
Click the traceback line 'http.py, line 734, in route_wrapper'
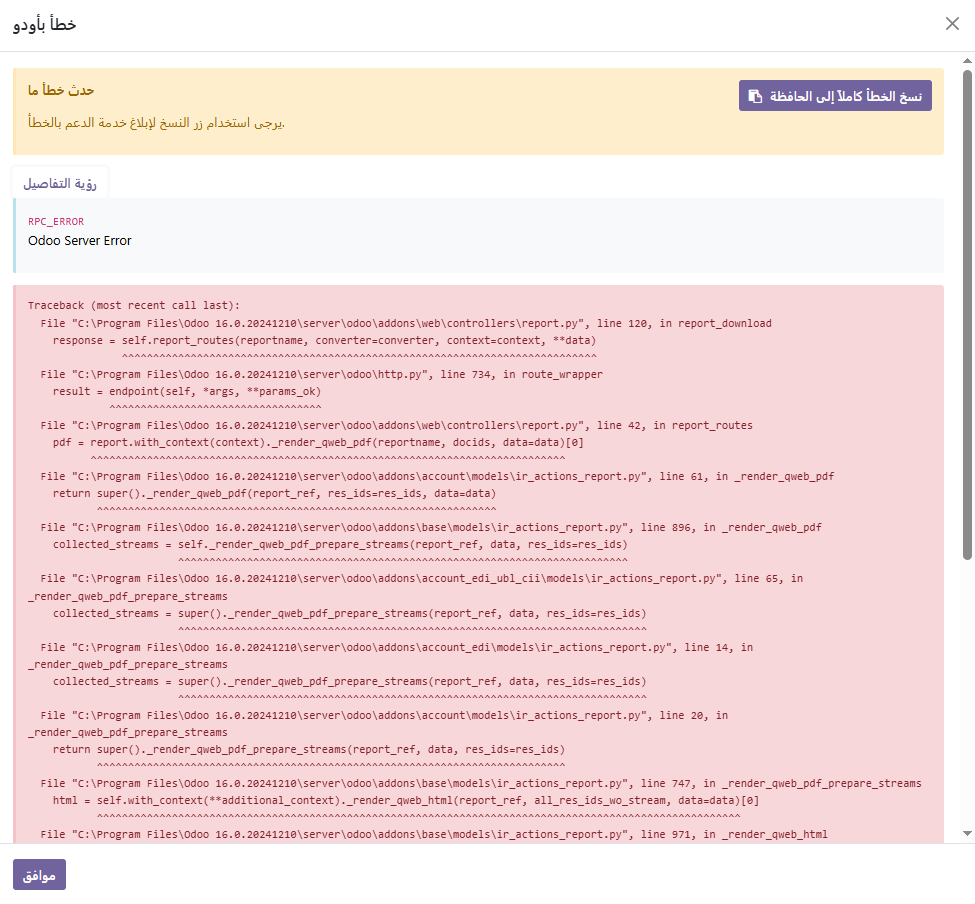tap(321, 374)
